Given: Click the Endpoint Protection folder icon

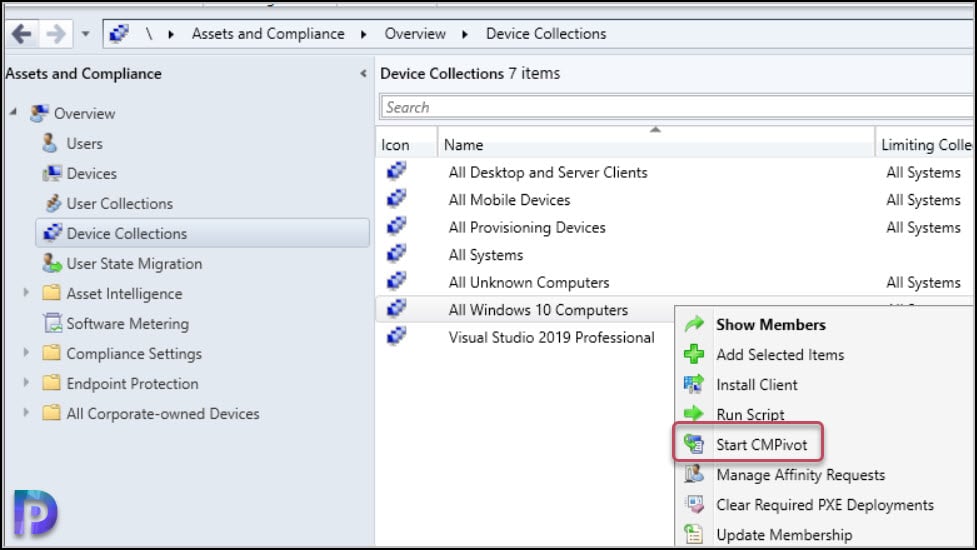Looking at the screenshot, I should coord(51,382).
